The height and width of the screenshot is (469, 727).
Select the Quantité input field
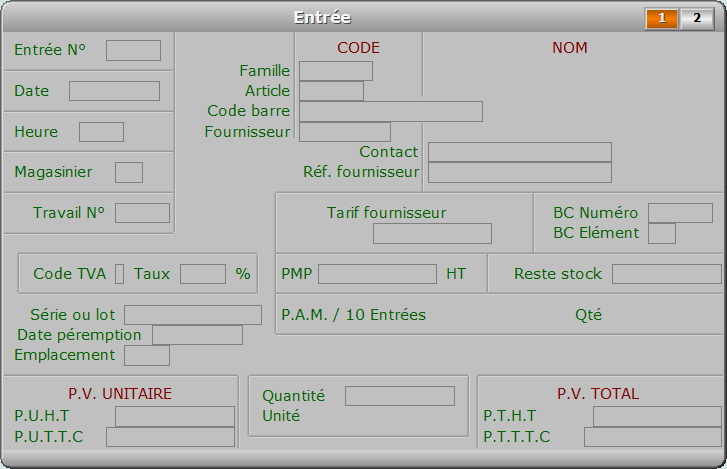coord(400,396)
